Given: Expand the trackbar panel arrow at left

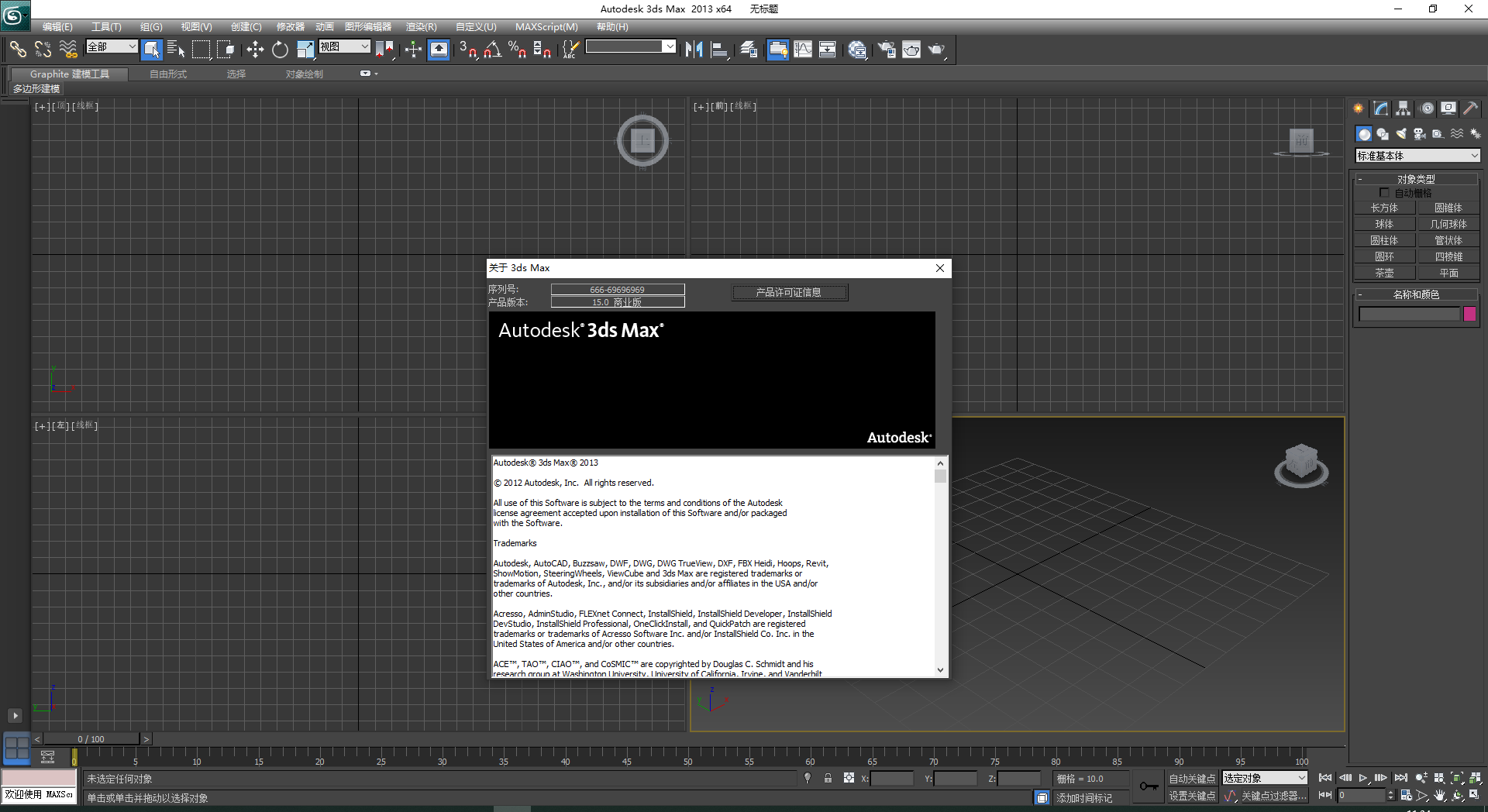Looking at the screenshot, I should [x=15, y=715].
